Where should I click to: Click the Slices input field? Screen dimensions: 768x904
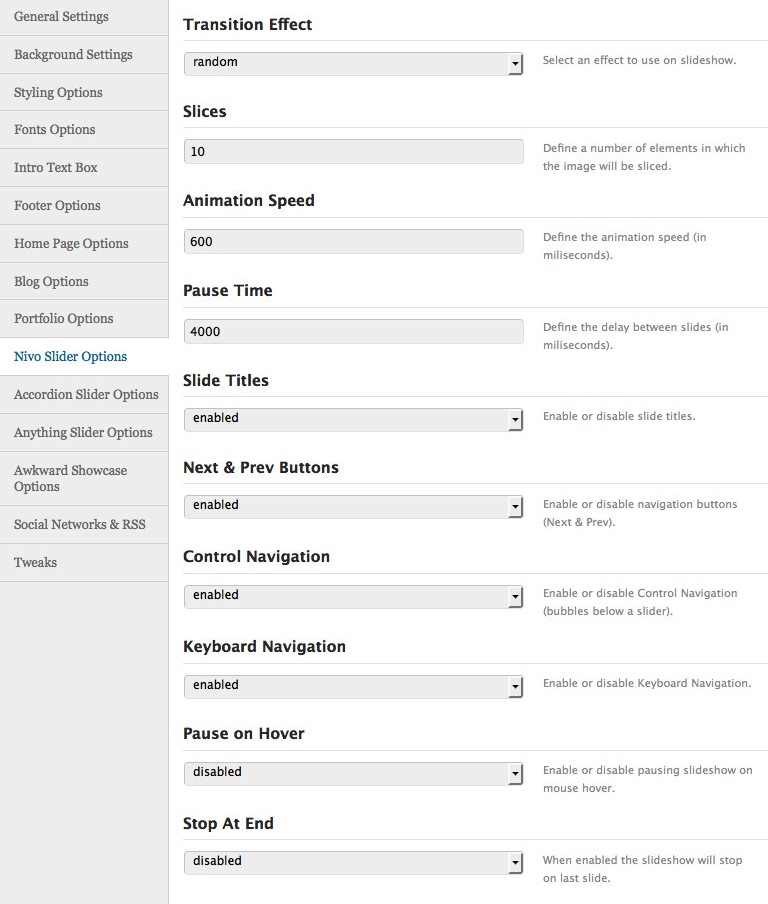click(353, 152)
